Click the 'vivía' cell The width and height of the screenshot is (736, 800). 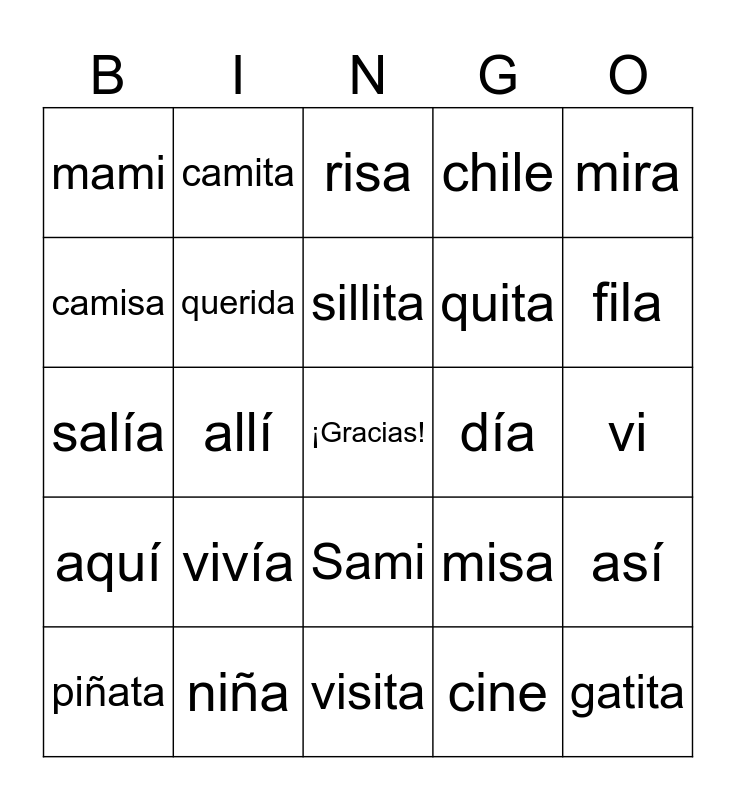[238, 563]
